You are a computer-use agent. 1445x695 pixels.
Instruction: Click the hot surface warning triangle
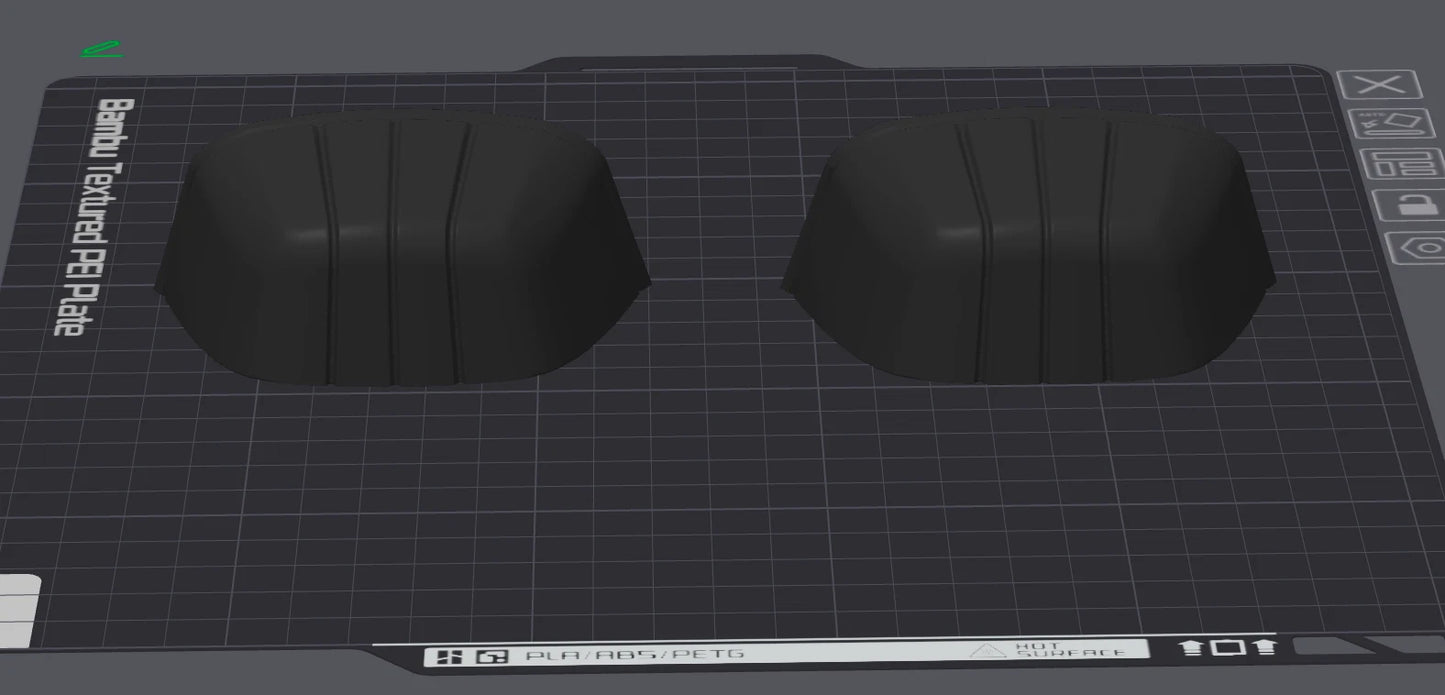coord(990,651)
